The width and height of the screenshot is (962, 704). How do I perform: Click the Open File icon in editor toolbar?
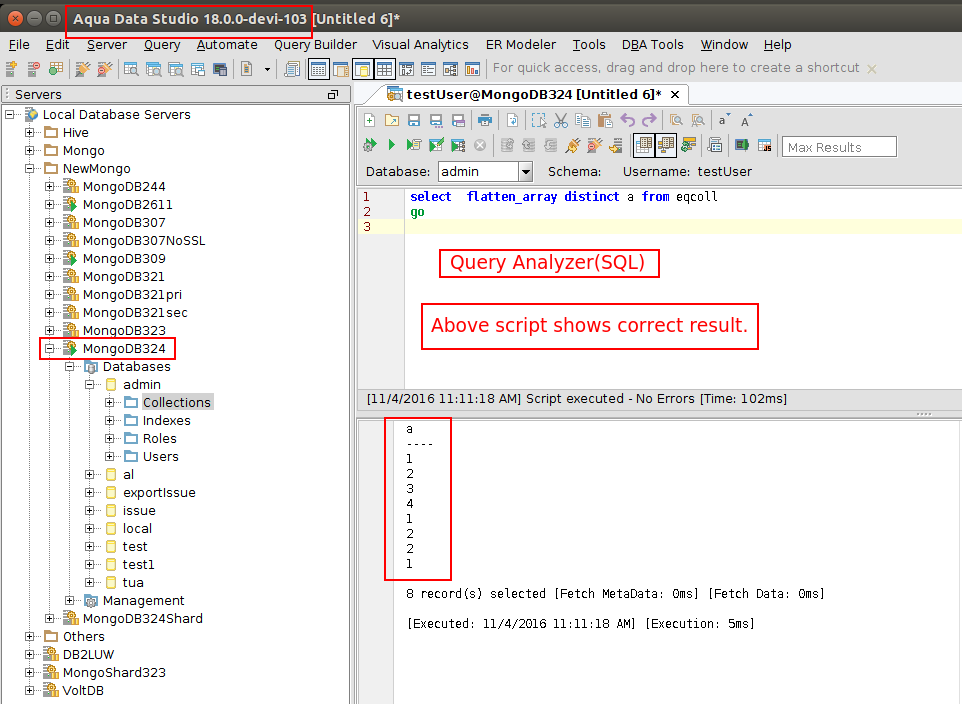[x=391, y=120]
